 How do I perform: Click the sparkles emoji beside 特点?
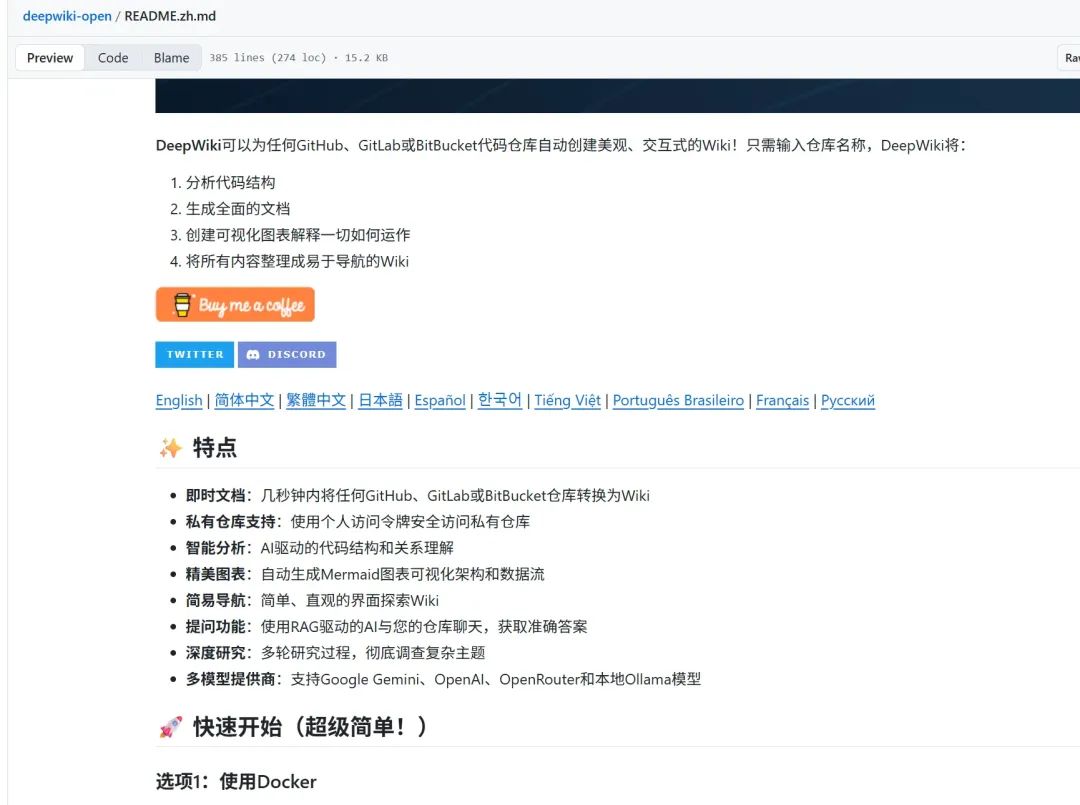pos(170,448)
